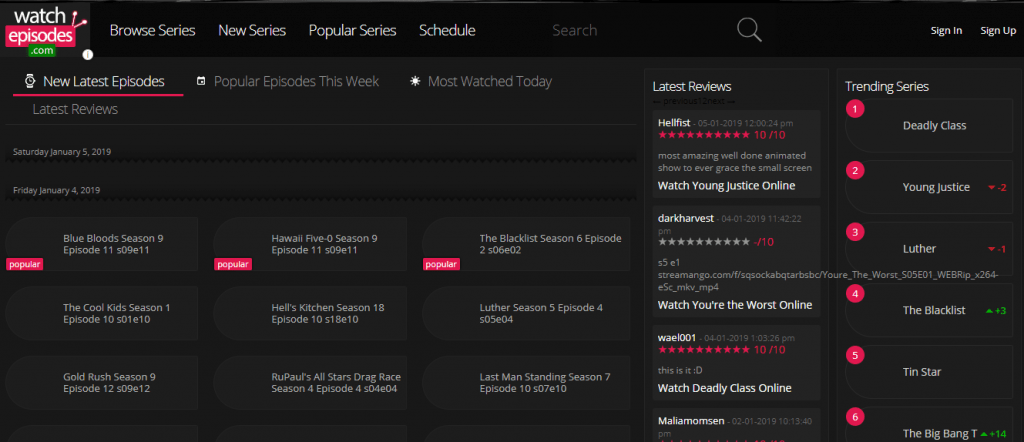Click the Search input field
Viewport: 1024px width, 442px height.
point(637,30)
